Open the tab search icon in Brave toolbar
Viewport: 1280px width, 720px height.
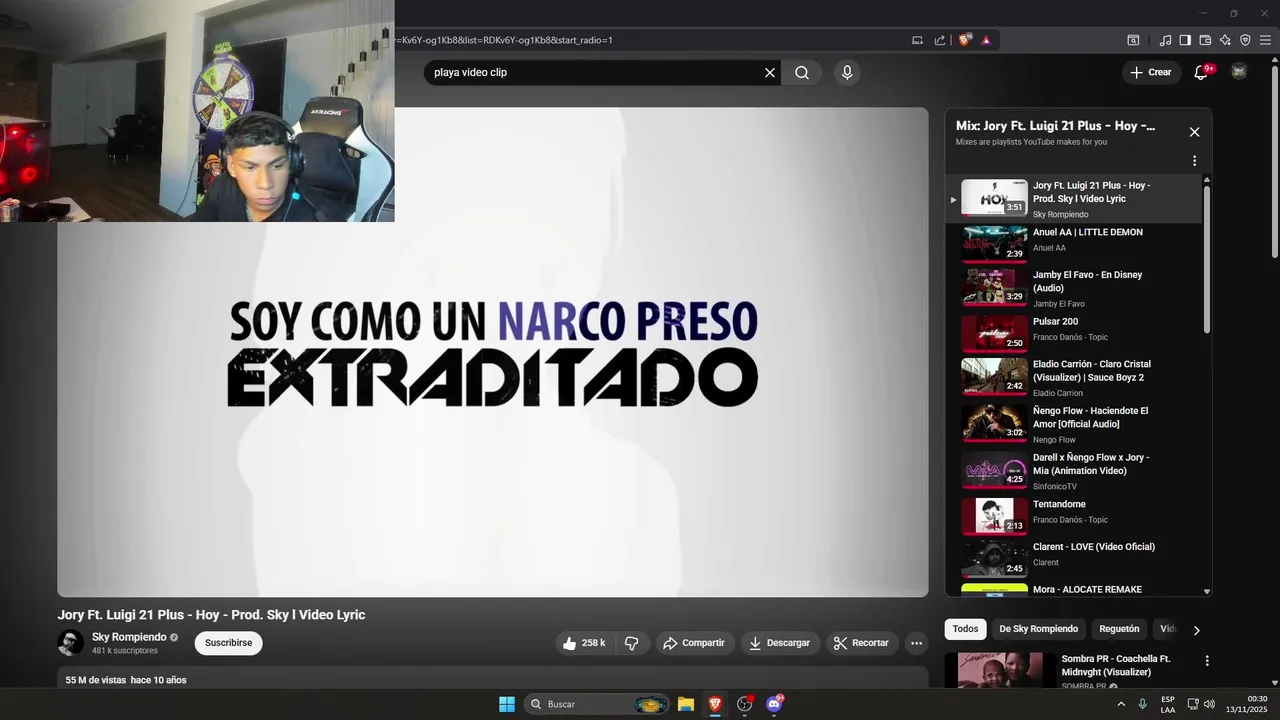click(x=1133, y=40)
